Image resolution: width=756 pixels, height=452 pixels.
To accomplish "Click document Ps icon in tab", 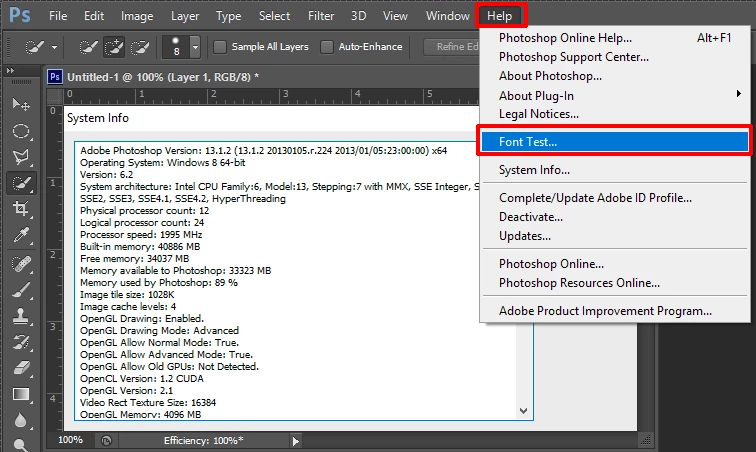I will (55, 77).
